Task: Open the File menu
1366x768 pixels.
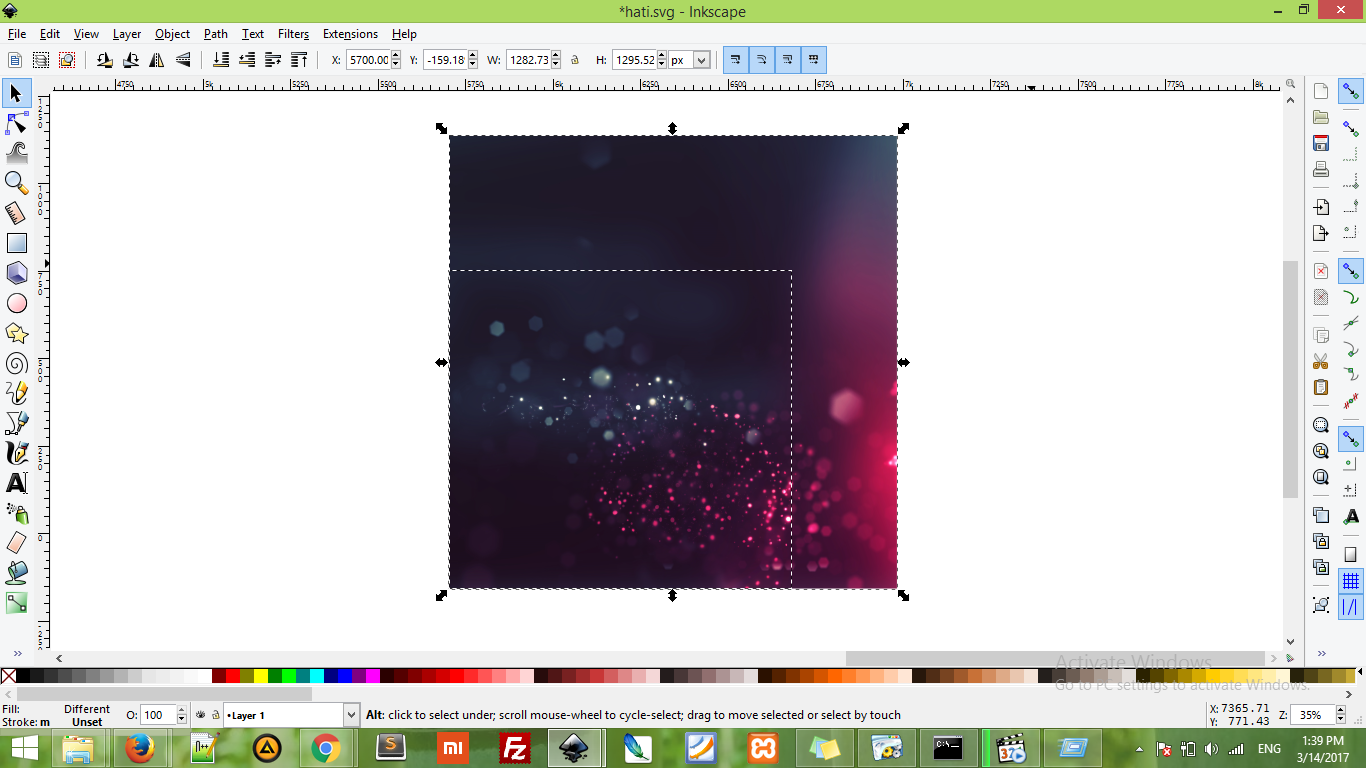Action: pyautogui.click(x=17, y=34)
